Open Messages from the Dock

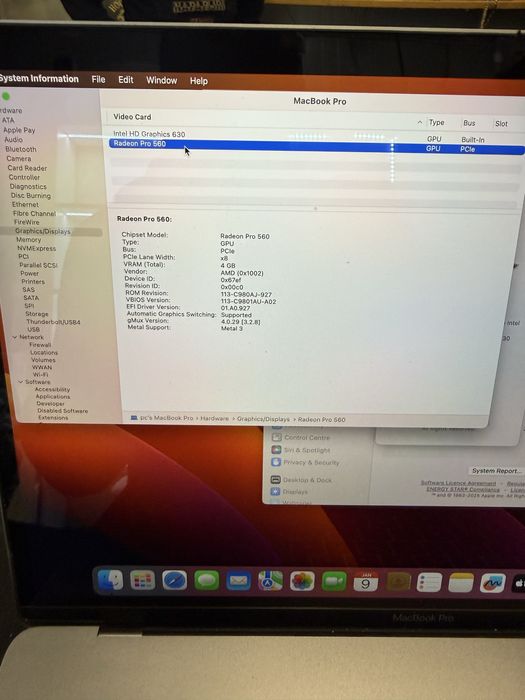click(x=207, y=581)
